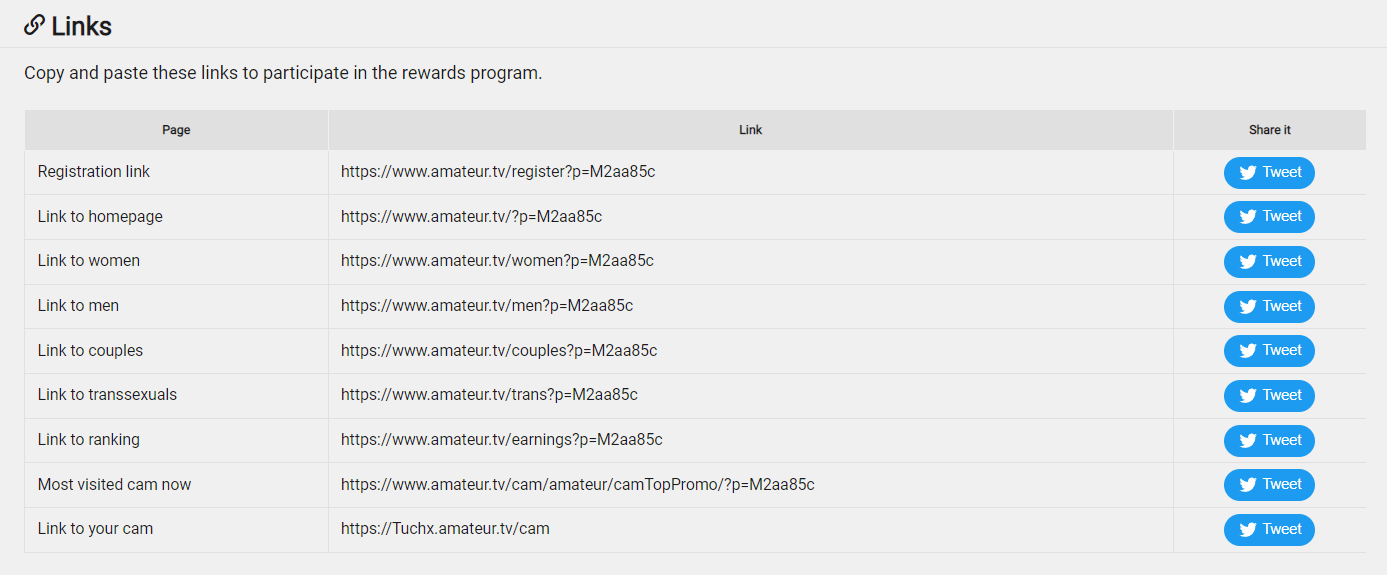Select the homepage URL ending /?p=M2aa85c
This screenshot has width=1387, height=575.
pos(471,217)
